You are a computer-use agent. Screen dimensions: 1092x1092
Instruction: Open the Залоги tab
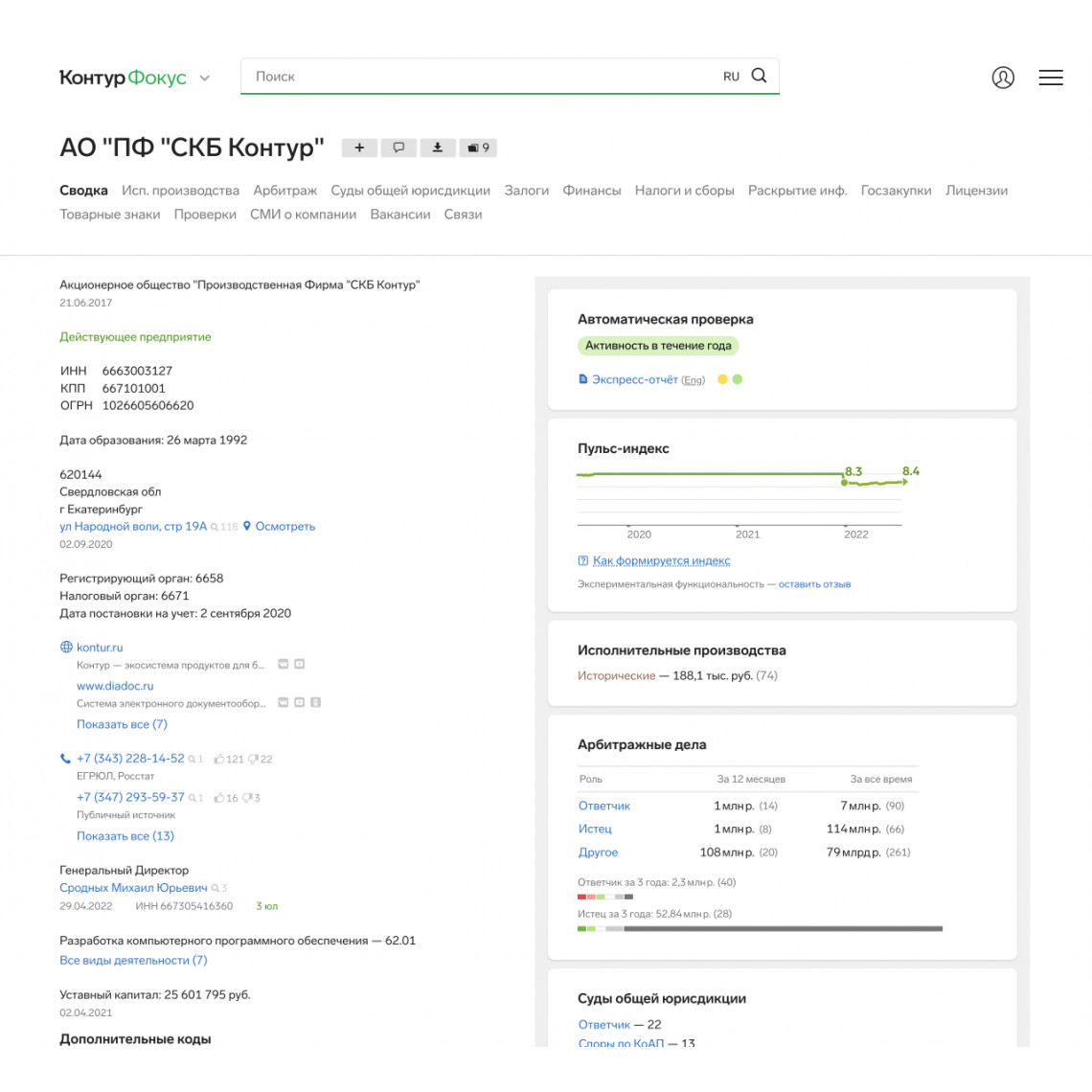[527, 191]
